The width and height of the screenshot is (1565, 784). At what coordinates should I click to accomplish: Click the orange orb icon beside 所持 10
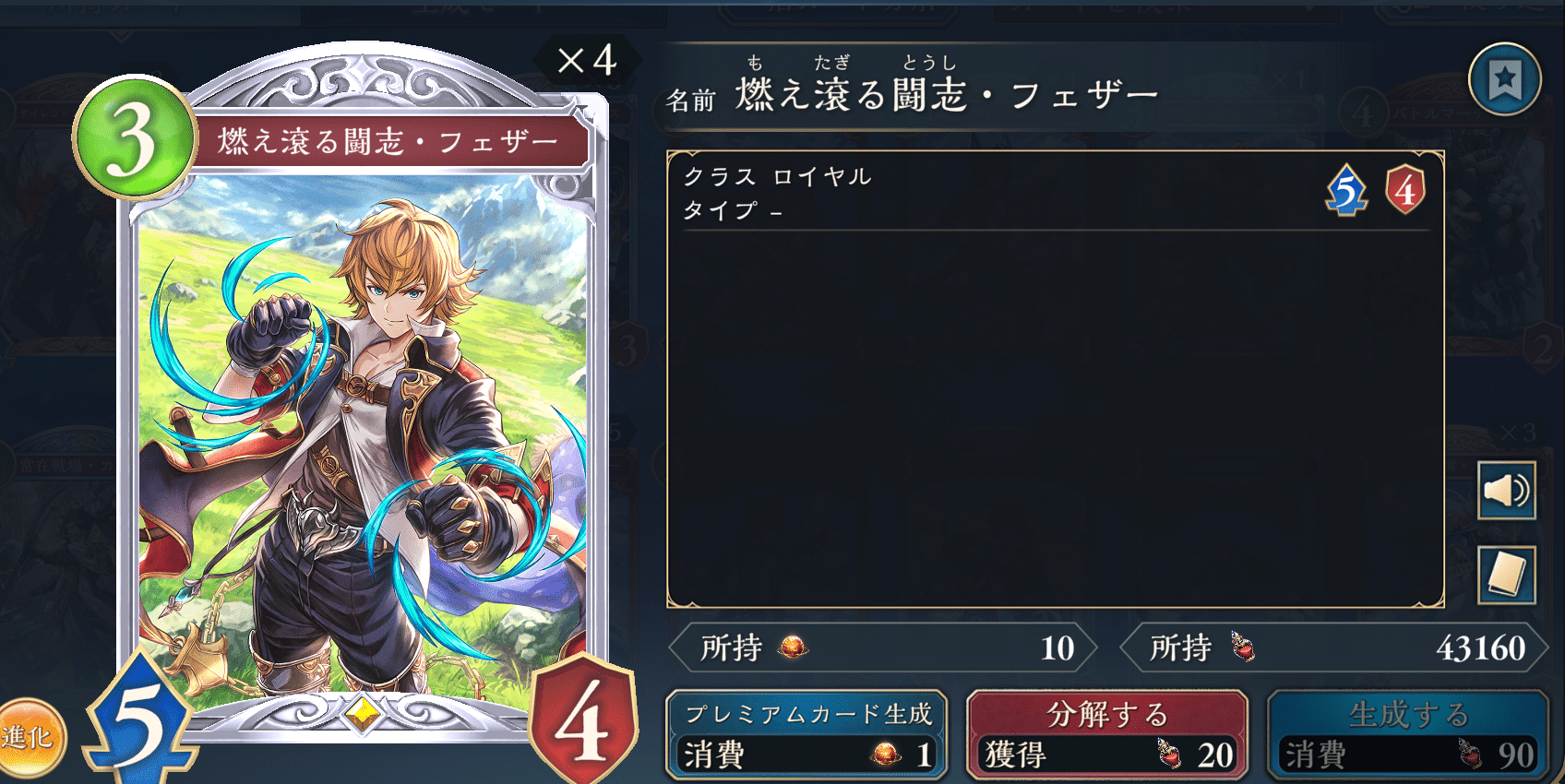[x=793, y=647]
